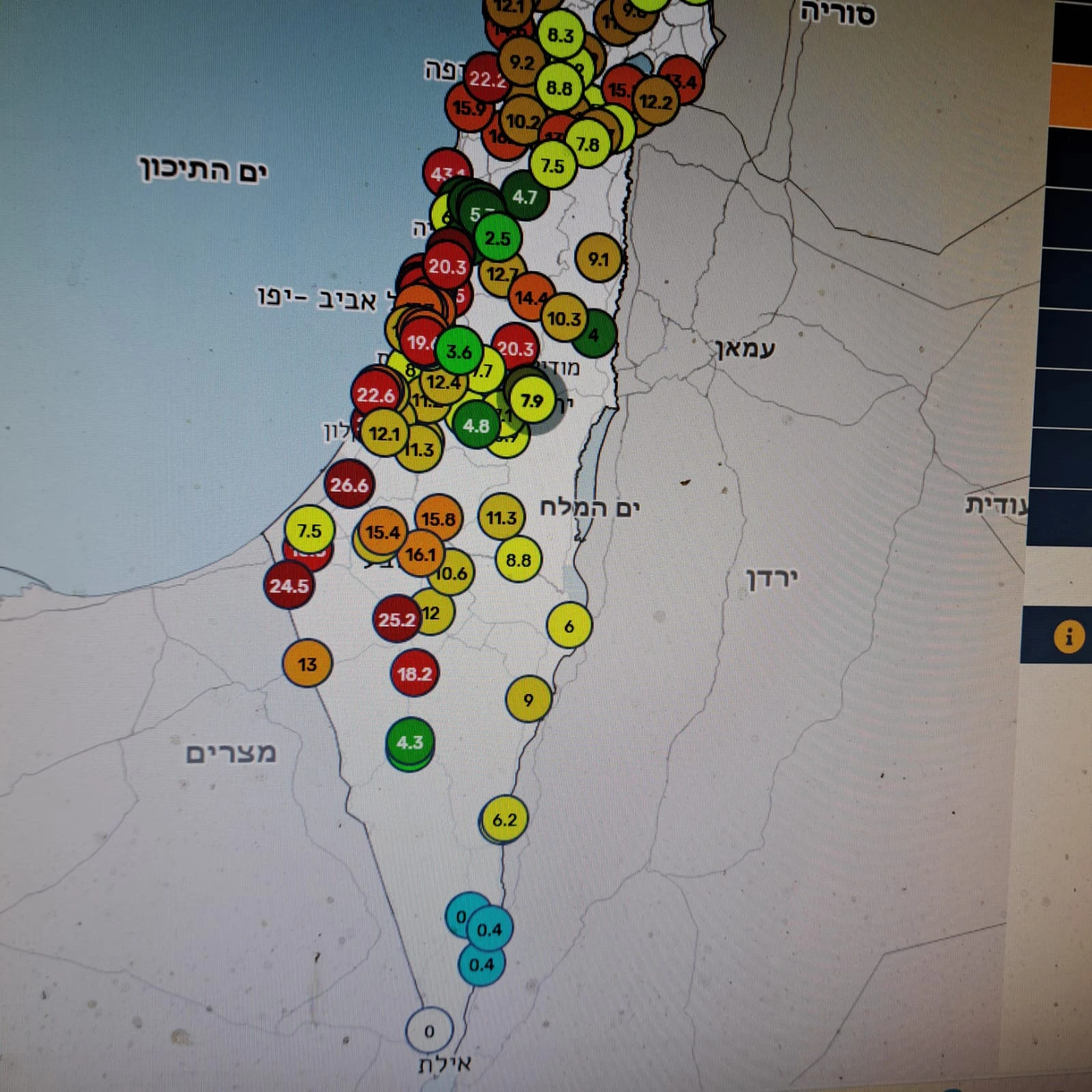Click the white 0 marker above Eilat
This screenshot has height=1092, width=1092.
(429, 1031)
